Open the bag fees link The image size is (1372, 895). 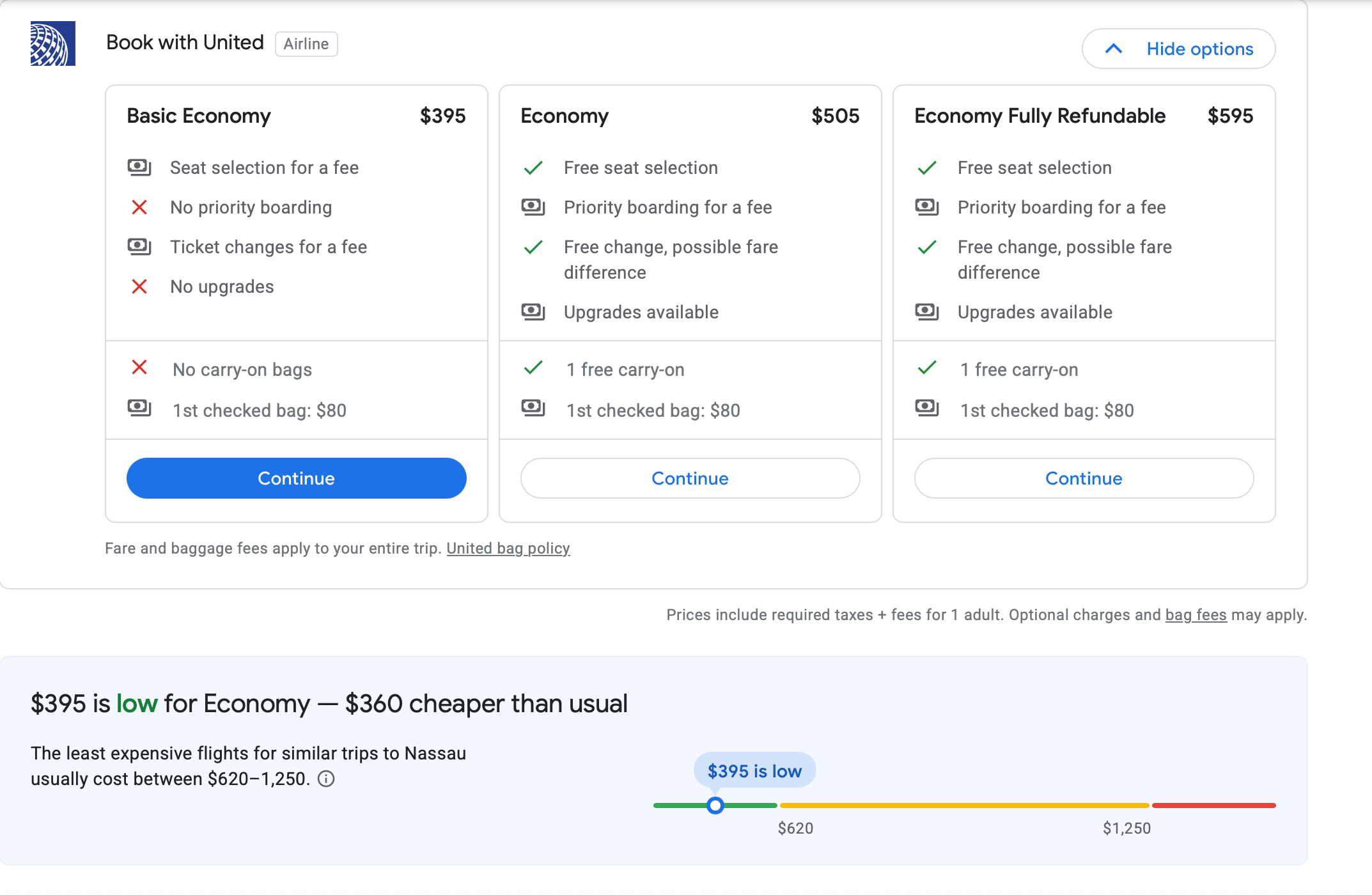(1196, 615)
